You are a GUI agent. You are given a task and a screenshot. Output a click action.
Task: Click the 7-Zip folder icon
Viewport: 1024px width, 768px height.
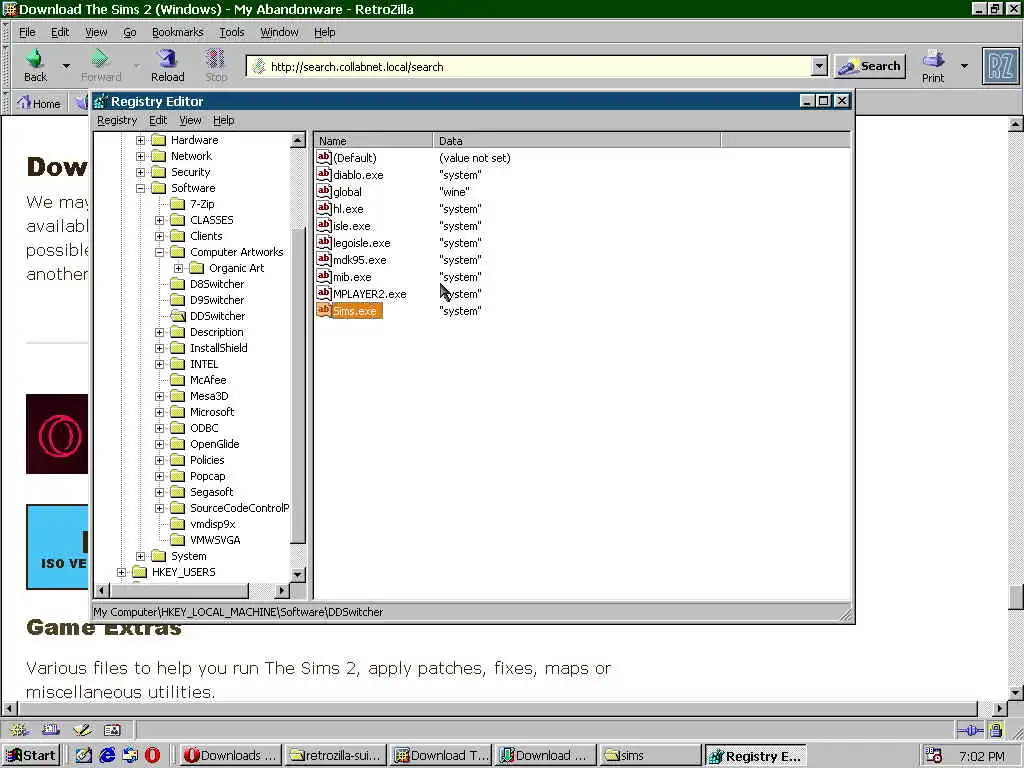click(178, 204)
